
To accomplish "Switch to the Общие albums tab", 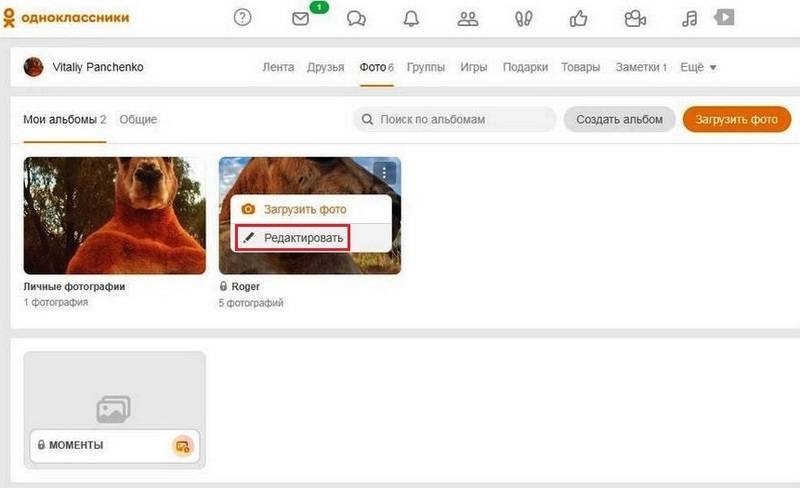I will click(138, 119).
